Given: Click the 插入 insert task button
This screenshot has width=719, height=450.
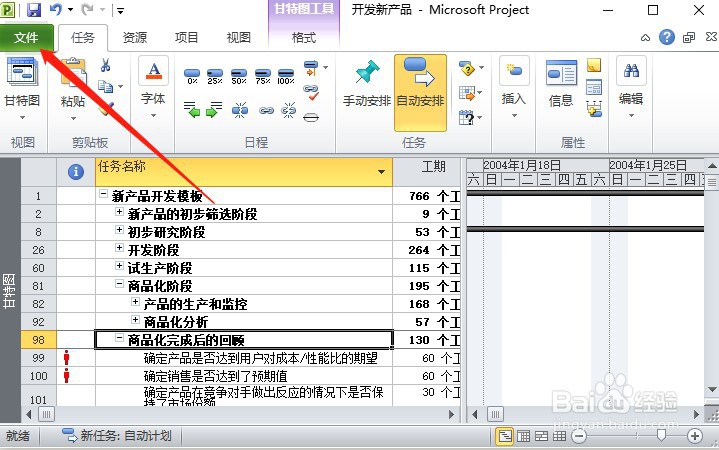Looking at the screenshot, I should point(514,87).
